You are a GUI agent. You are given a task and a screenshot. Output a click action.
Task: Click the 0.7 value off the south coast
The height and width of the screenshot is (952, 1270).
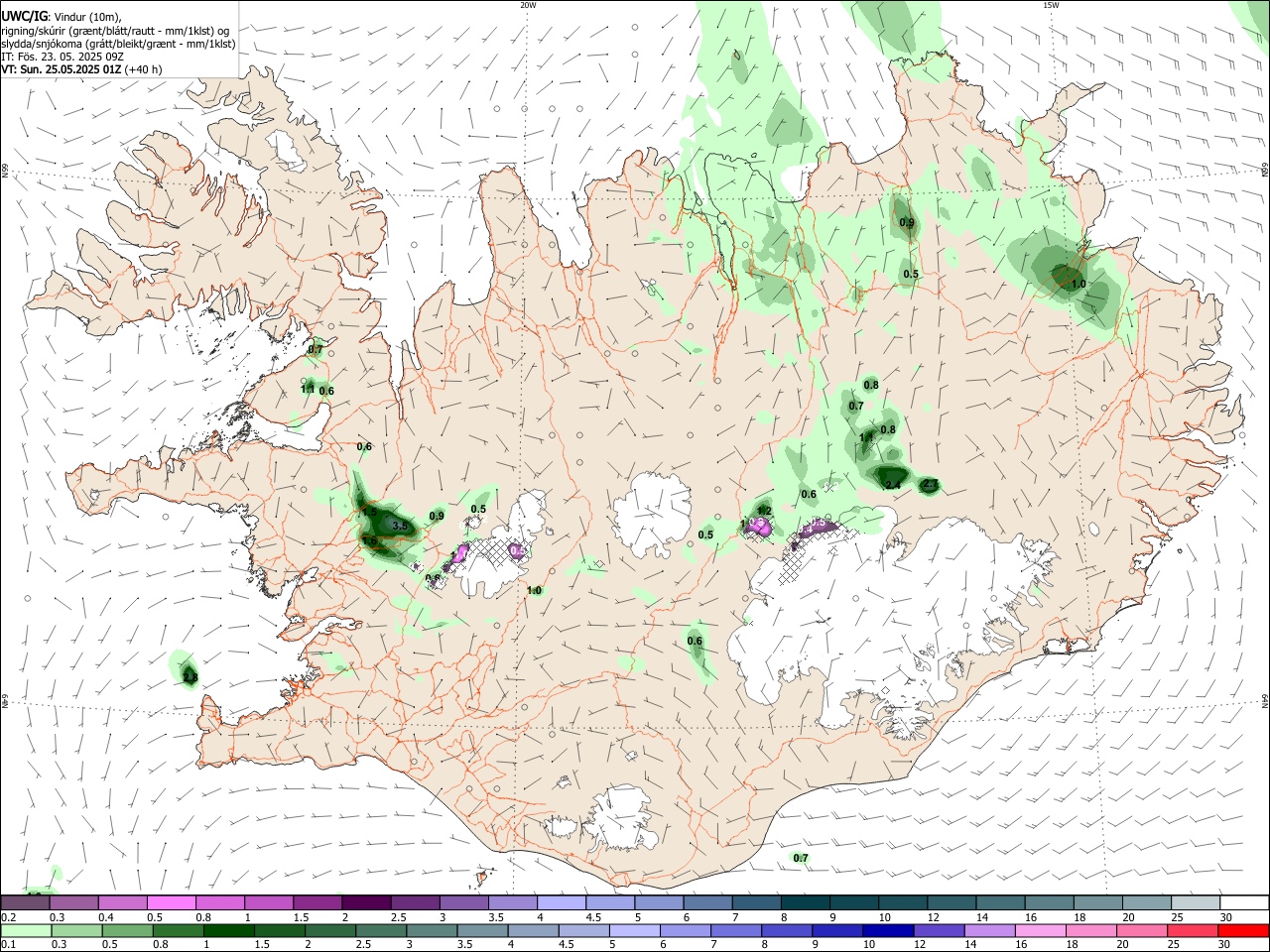(x=801, y=858)
